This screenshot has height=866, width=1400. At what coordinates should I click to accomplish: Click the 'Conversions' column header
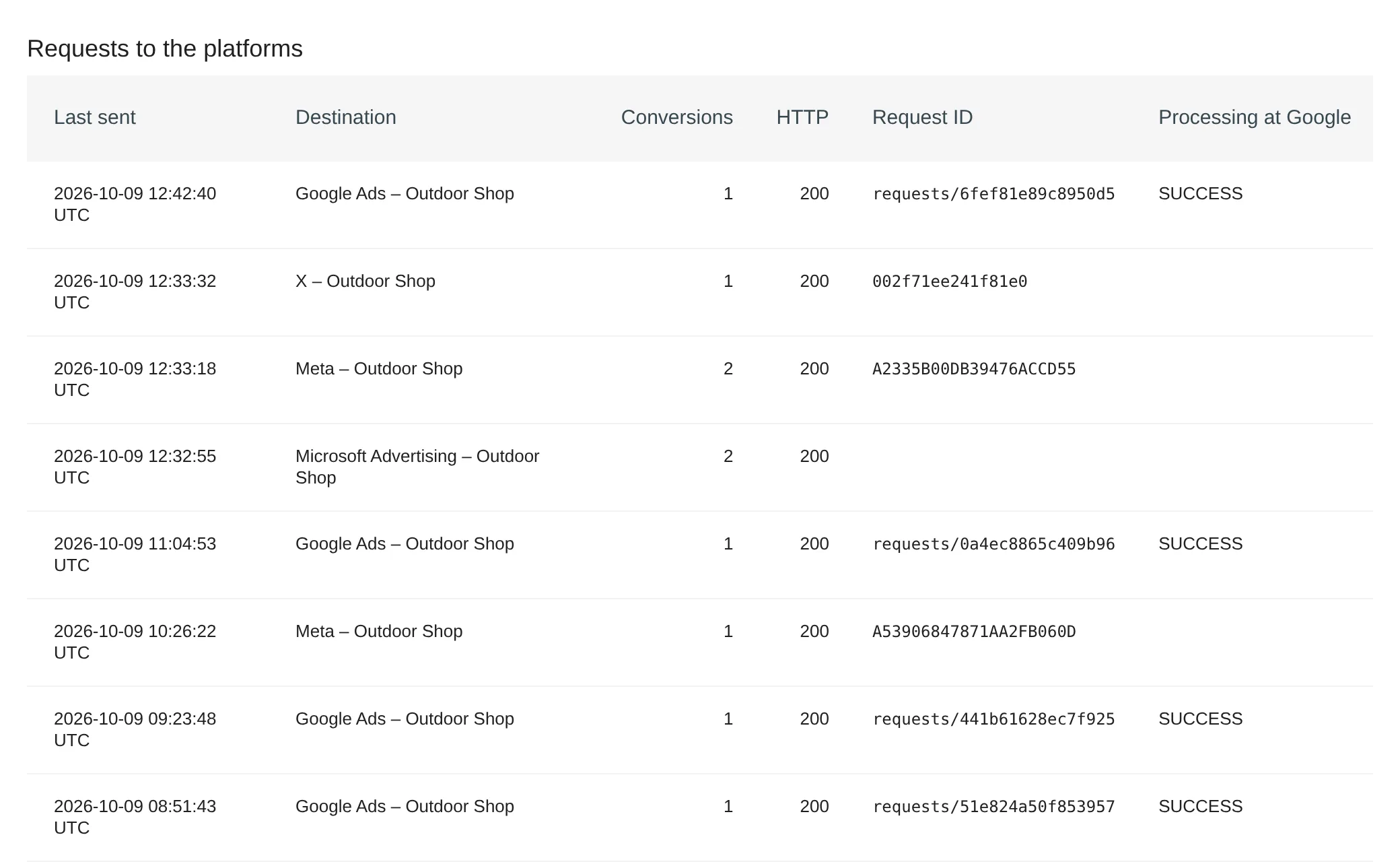(x=676, y=117)
